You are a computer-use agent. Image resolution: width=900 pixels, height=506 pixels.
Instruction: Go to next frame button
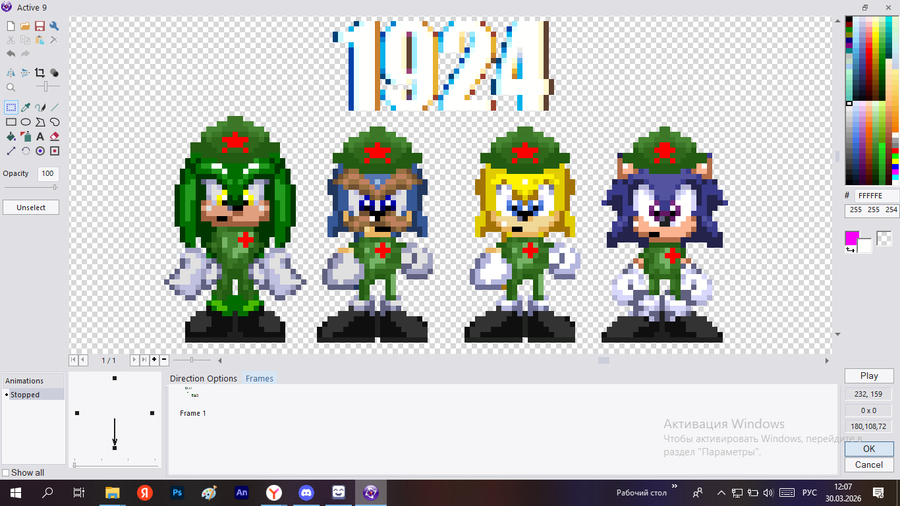pos(134,360)
